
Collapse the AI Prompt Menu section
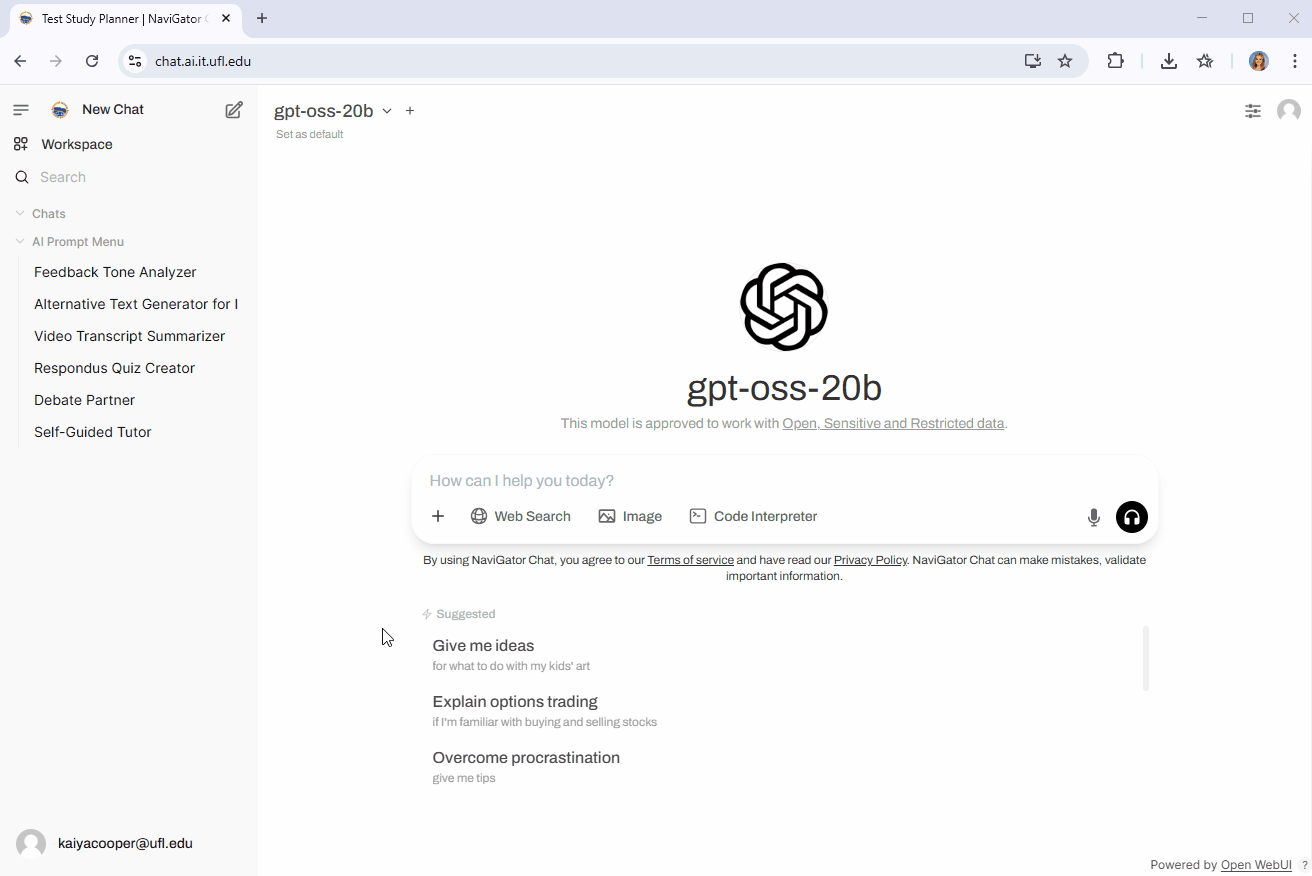pyautogui.click(x=77, y=242)
